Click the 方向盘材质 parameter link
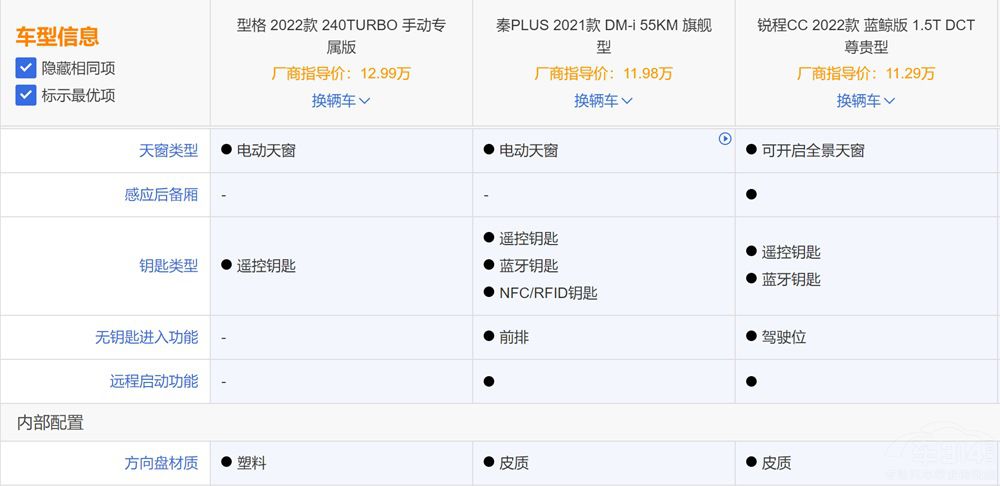Screen dimensions: 1000x486 pos(161,463)
